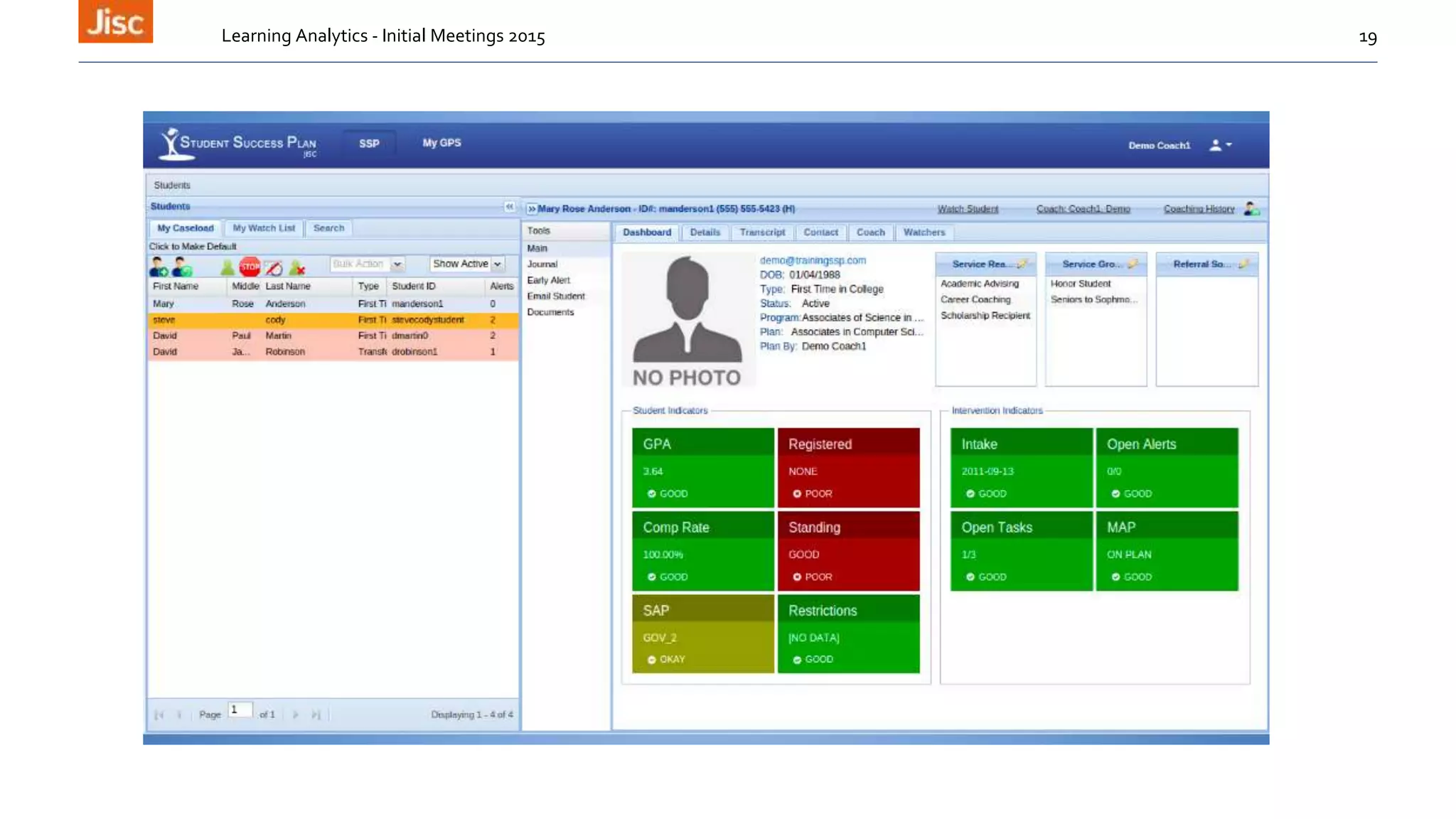Click the Open Alerts indicator tile
This screenshot has height=819, width=1456.
click(1167, 468)
